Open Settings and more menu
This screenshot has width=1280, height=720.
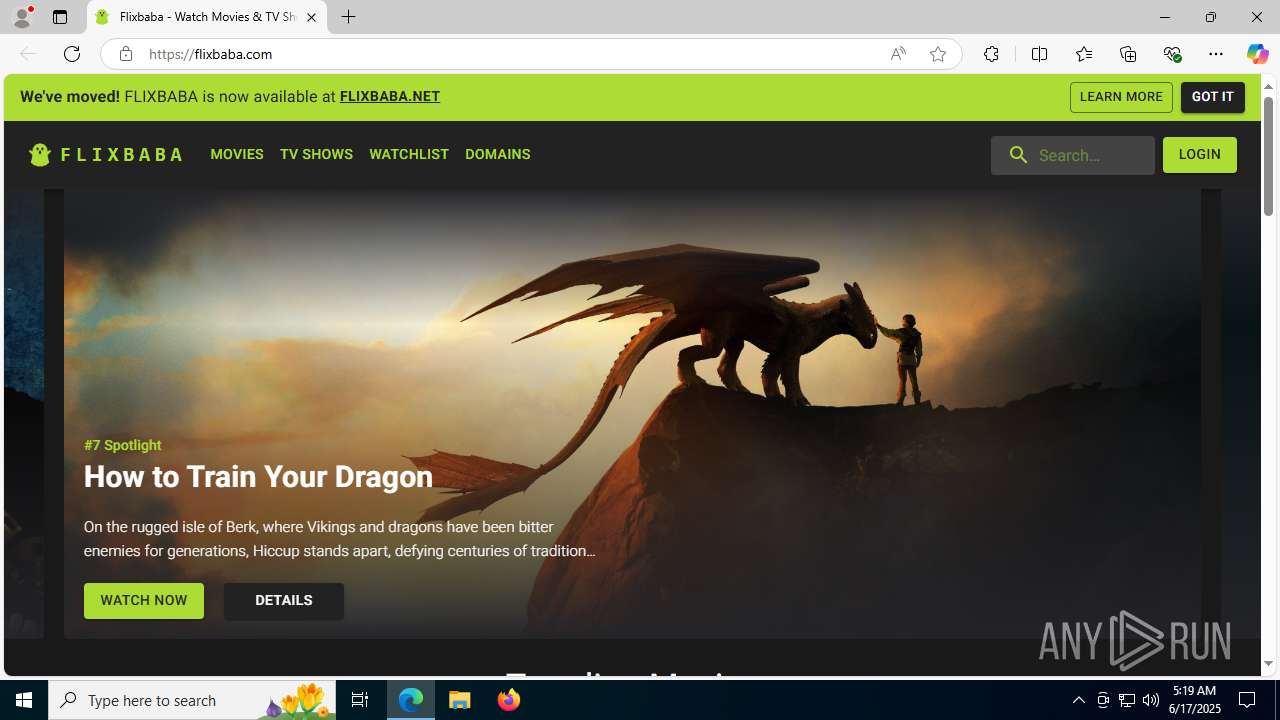click(x=1216, y=54)
